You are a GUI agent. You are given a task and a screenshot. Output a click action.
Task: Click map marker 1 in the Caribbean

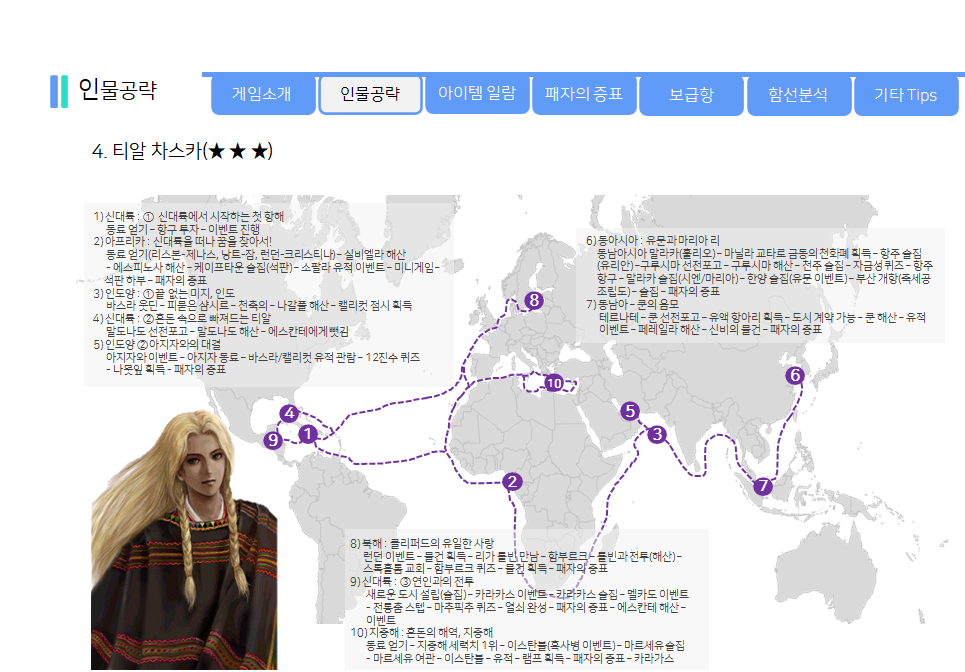(x=308, y=434)
